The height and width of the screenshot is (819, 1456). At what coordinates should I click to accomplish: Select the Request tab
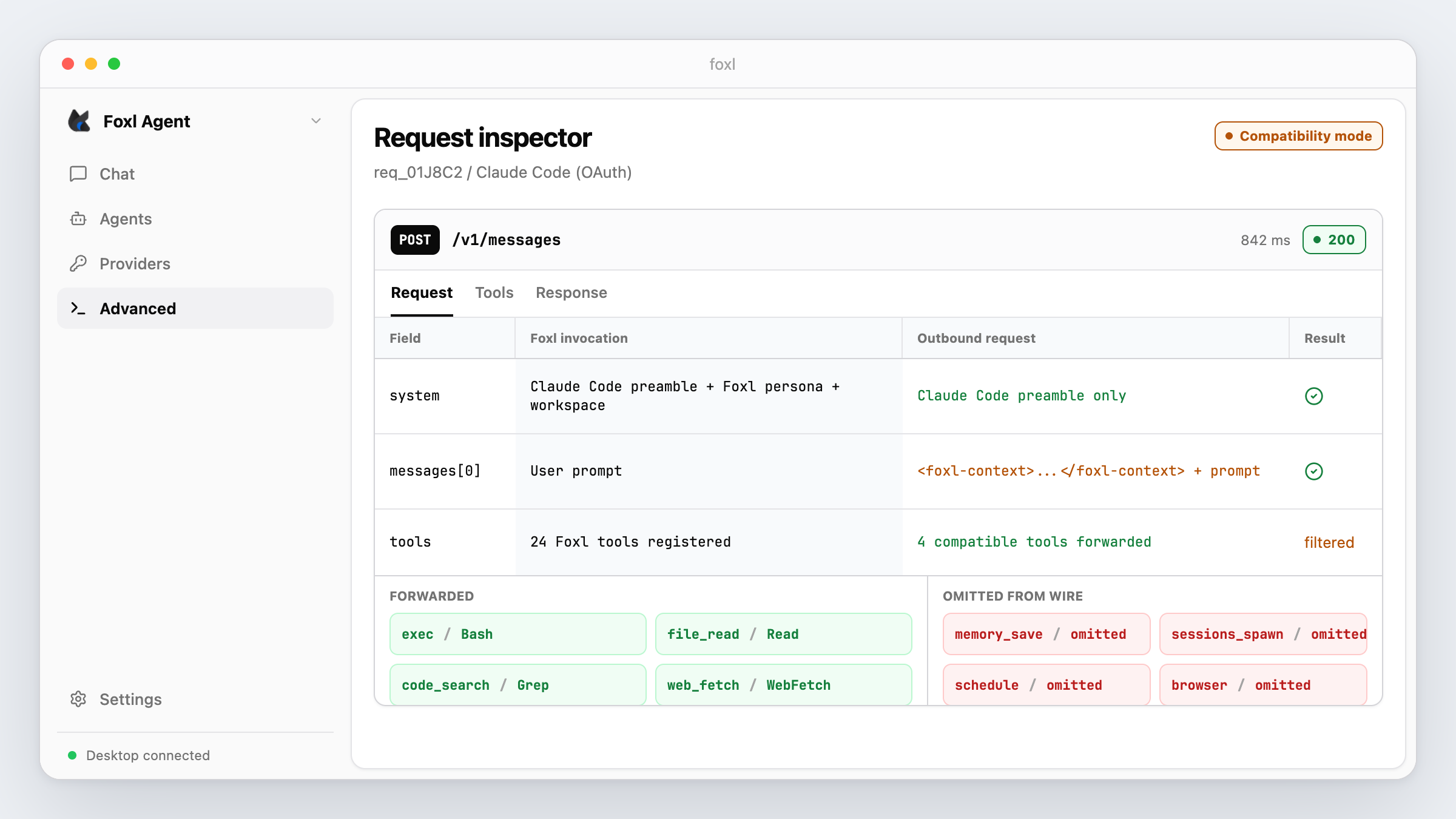point(422,293)
